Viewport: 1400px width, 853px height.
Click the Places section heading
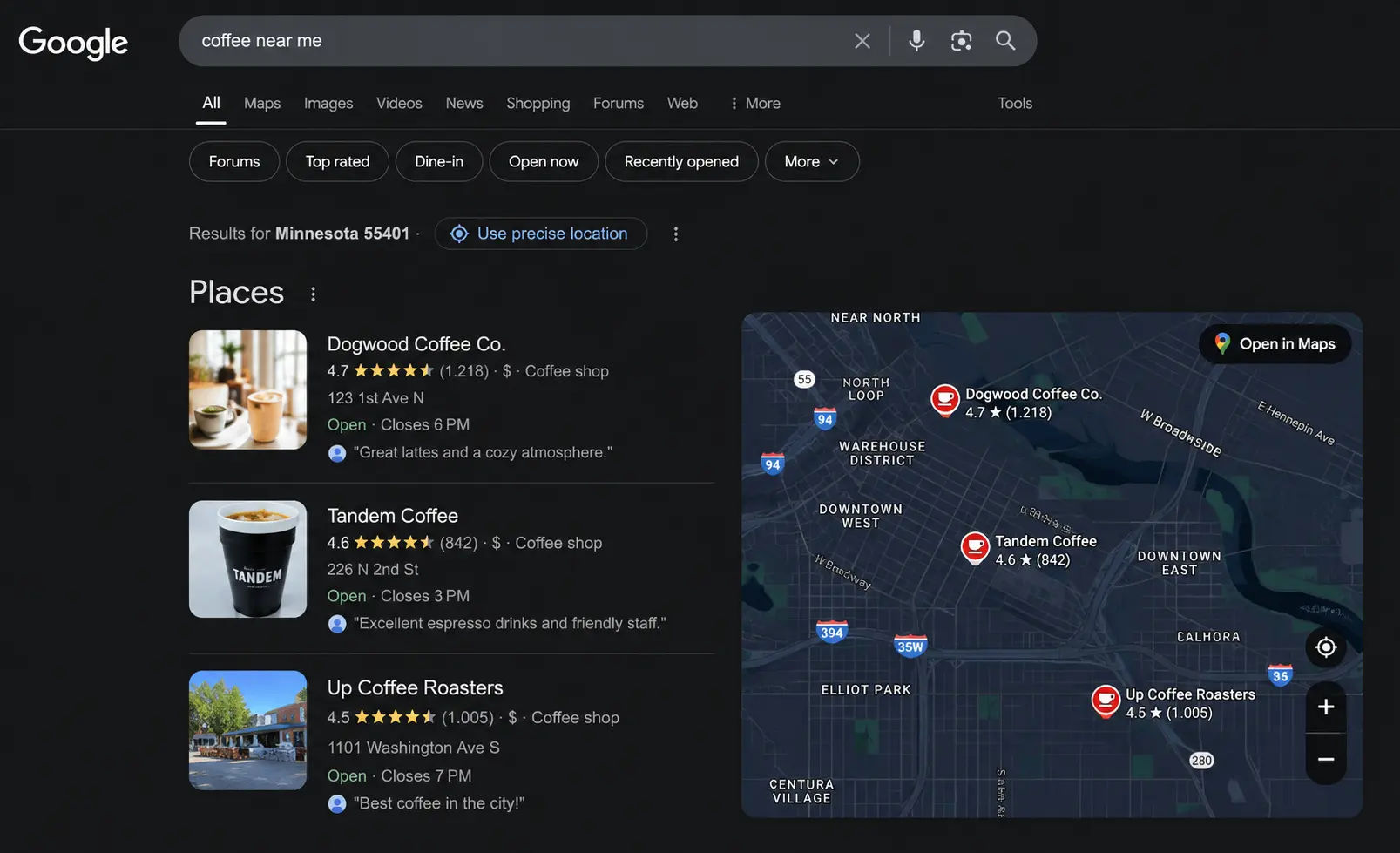point(236,293)
